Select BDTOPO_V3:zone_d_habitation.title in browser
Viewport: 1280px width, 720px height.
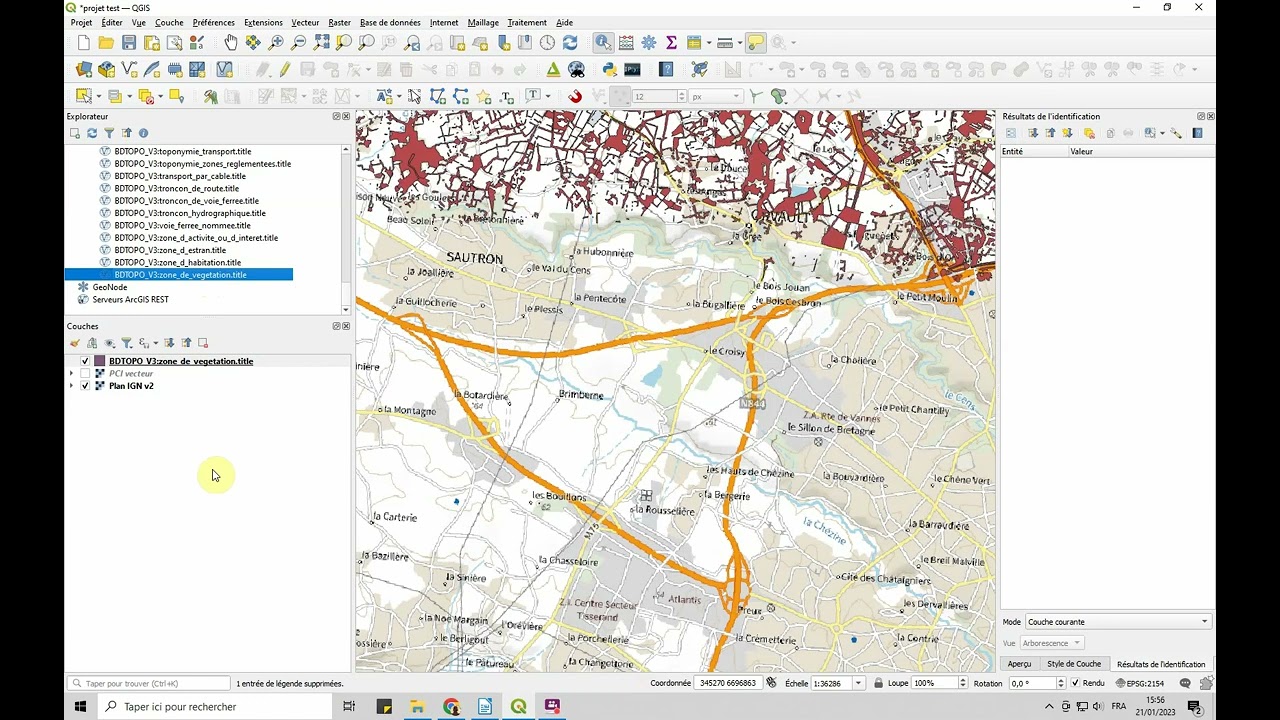tap(177, 262)
